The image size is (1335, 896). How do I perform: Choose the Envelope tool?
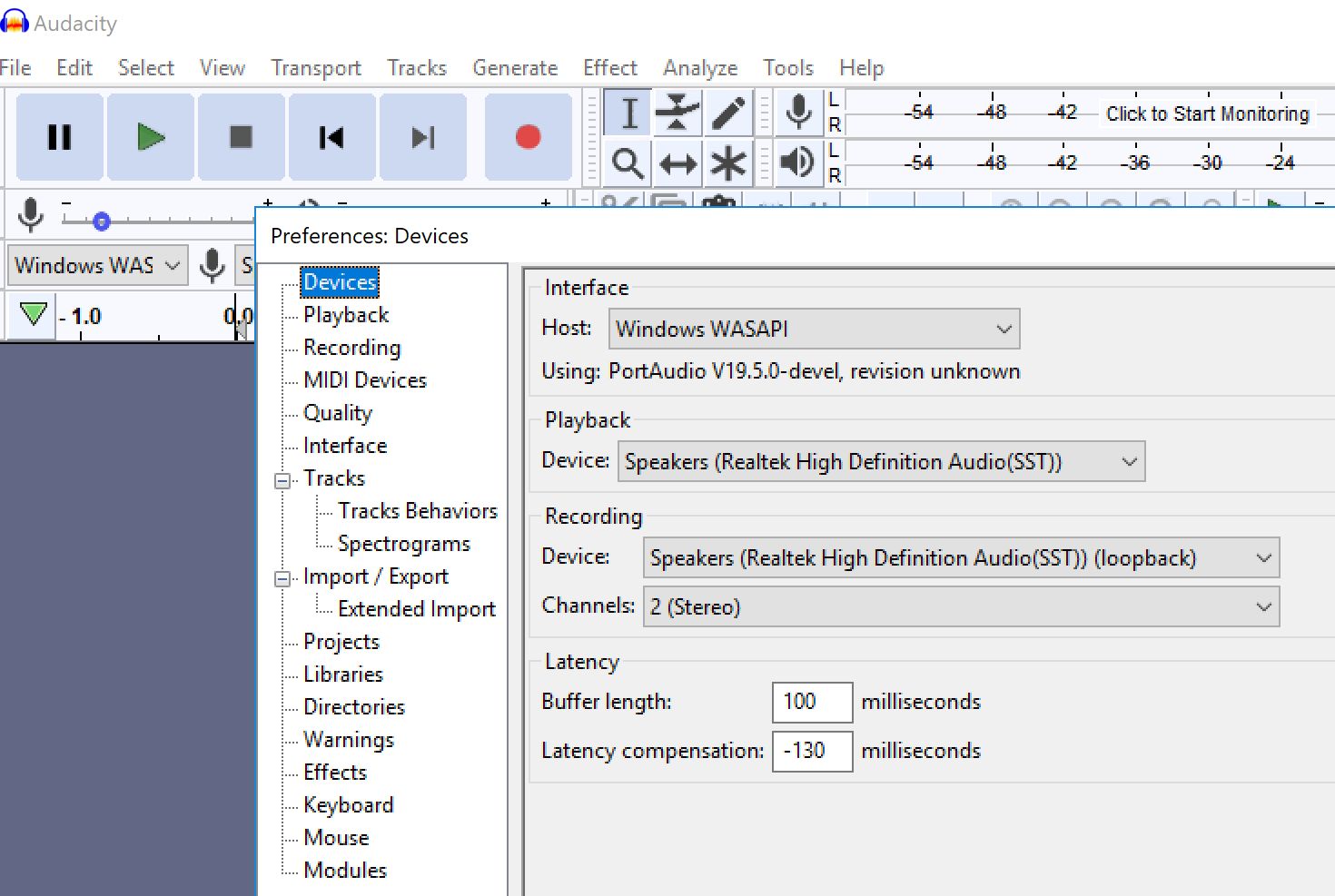tap(677, 113)
